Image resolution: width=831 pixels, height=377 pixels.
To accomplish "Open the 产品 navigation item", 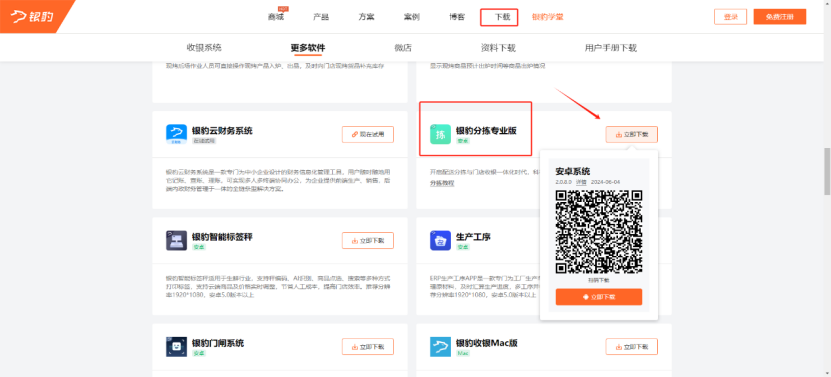I will [321, 17].
